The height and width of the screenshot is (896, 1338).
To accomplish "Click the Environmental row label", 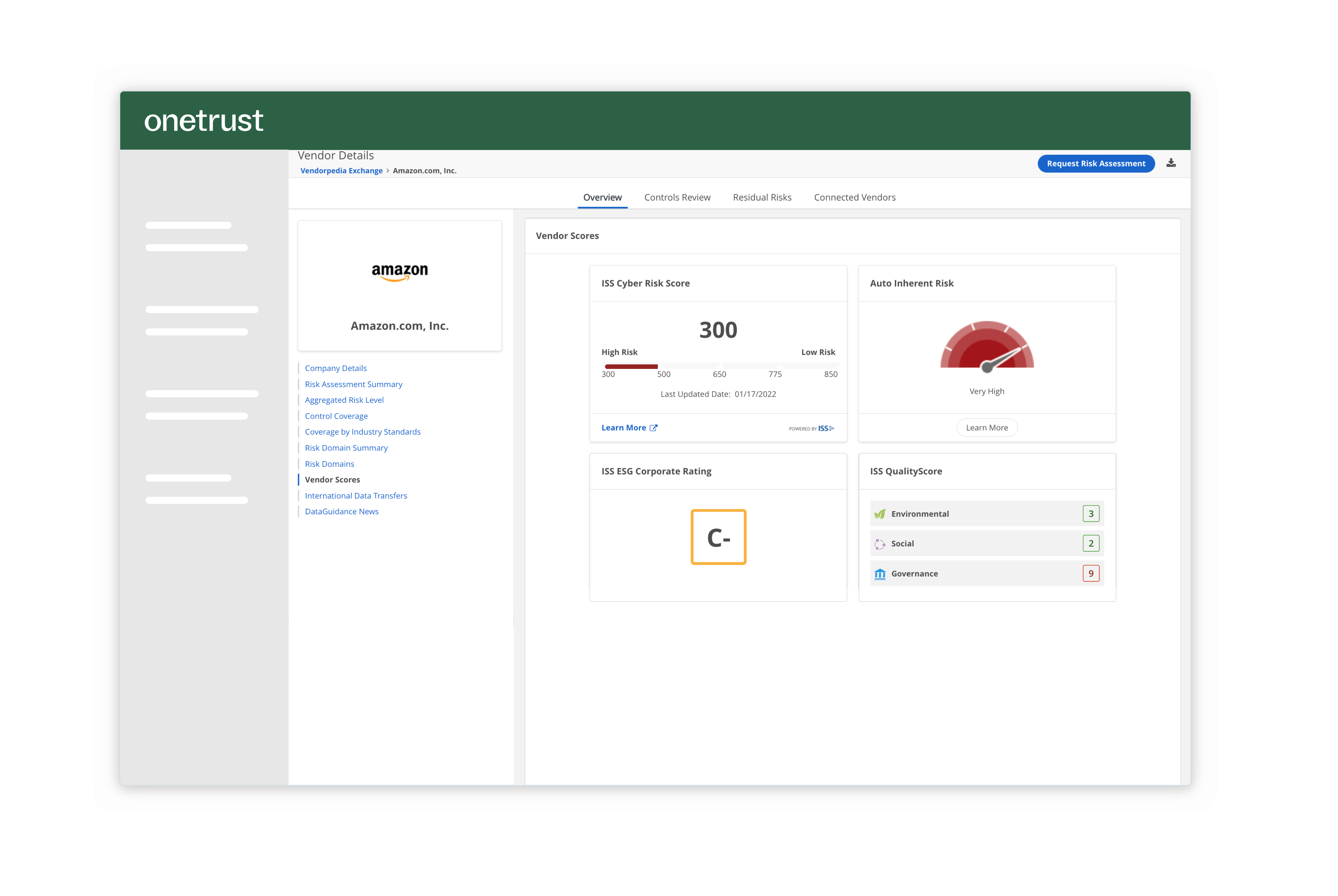I will click(920, 514).
